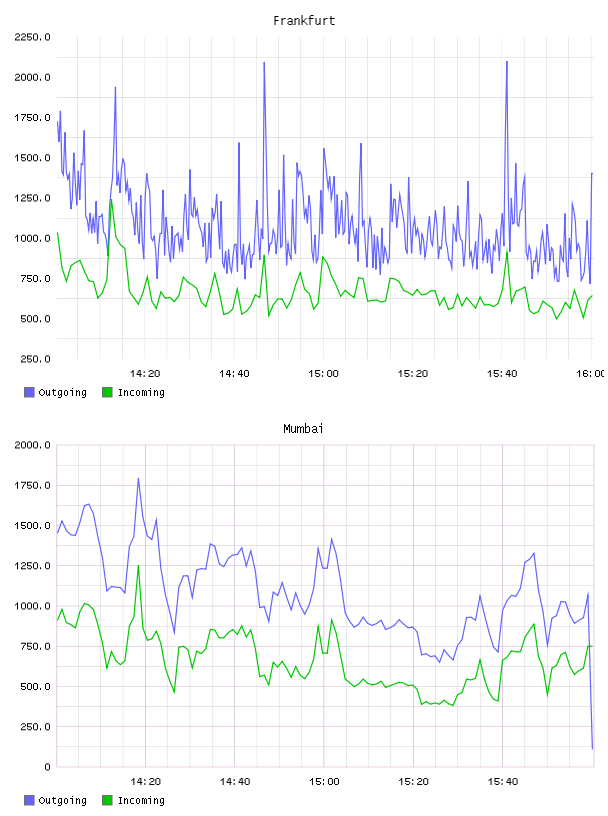Viewport: 608px width, 816px height.
Task: Click the 1250.0 y-axis label on Frankfurt chart
Action: point(33,198)
